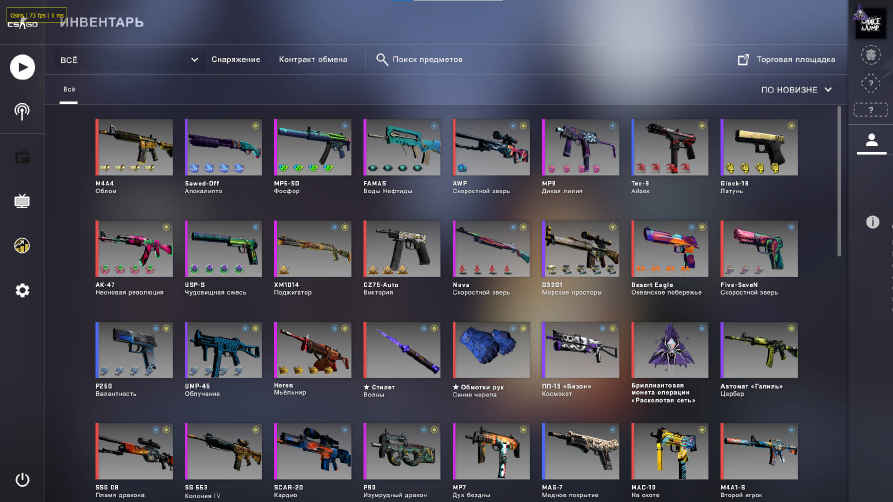
Task: Click the inventory vertical scrollbar
Action: coord(839,181)
